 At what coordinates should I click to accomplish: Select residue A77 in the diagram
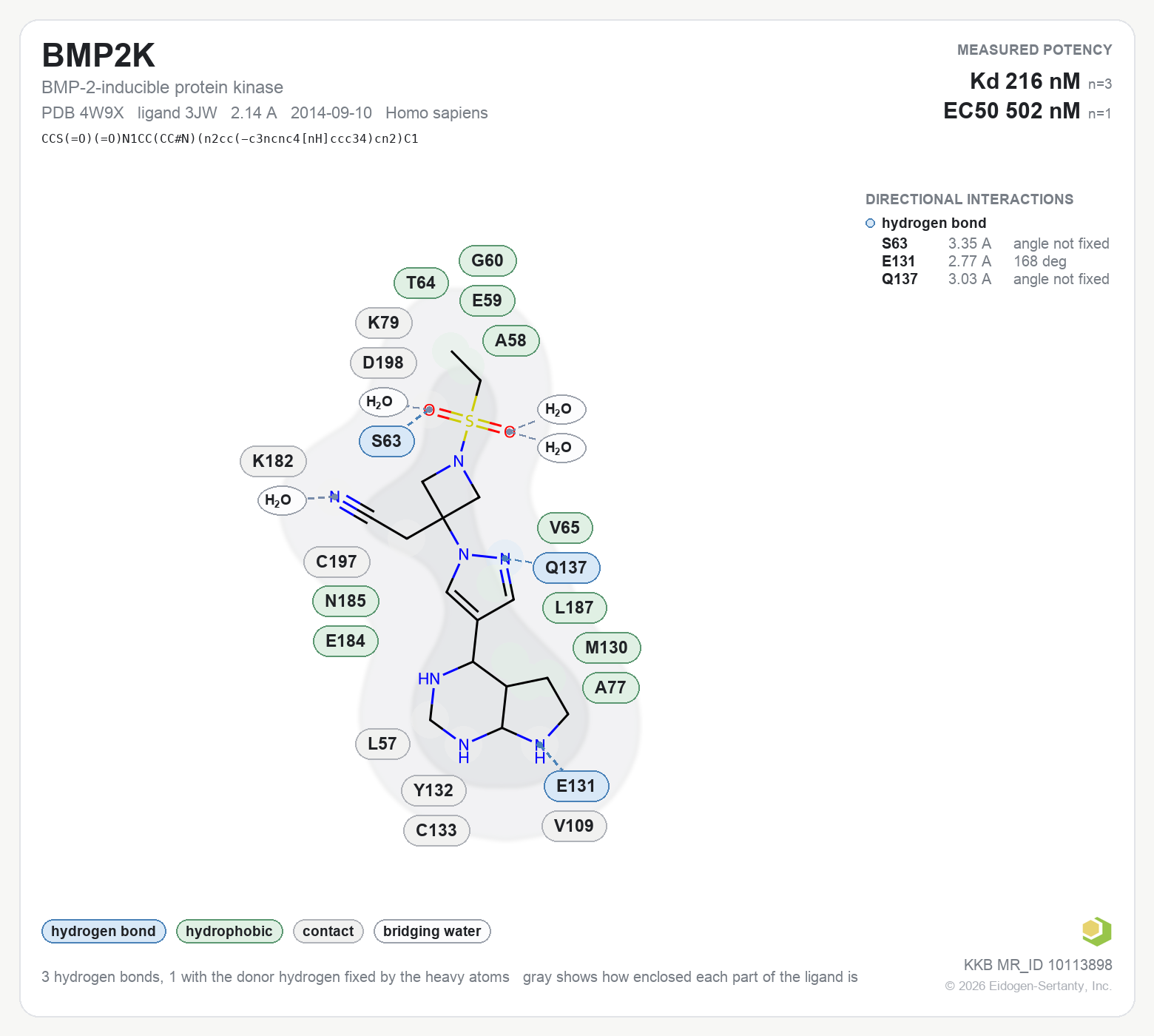pyautogui.click(x=610, y=687)
